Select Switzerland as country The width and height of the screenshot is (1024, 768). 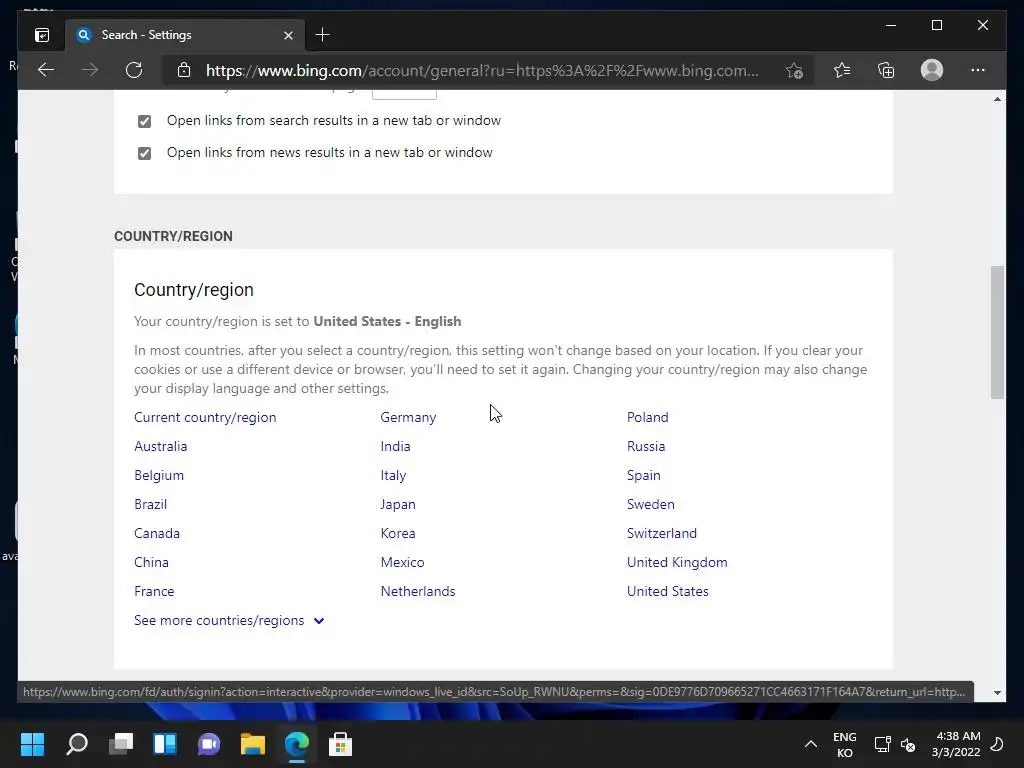point(662,533)
